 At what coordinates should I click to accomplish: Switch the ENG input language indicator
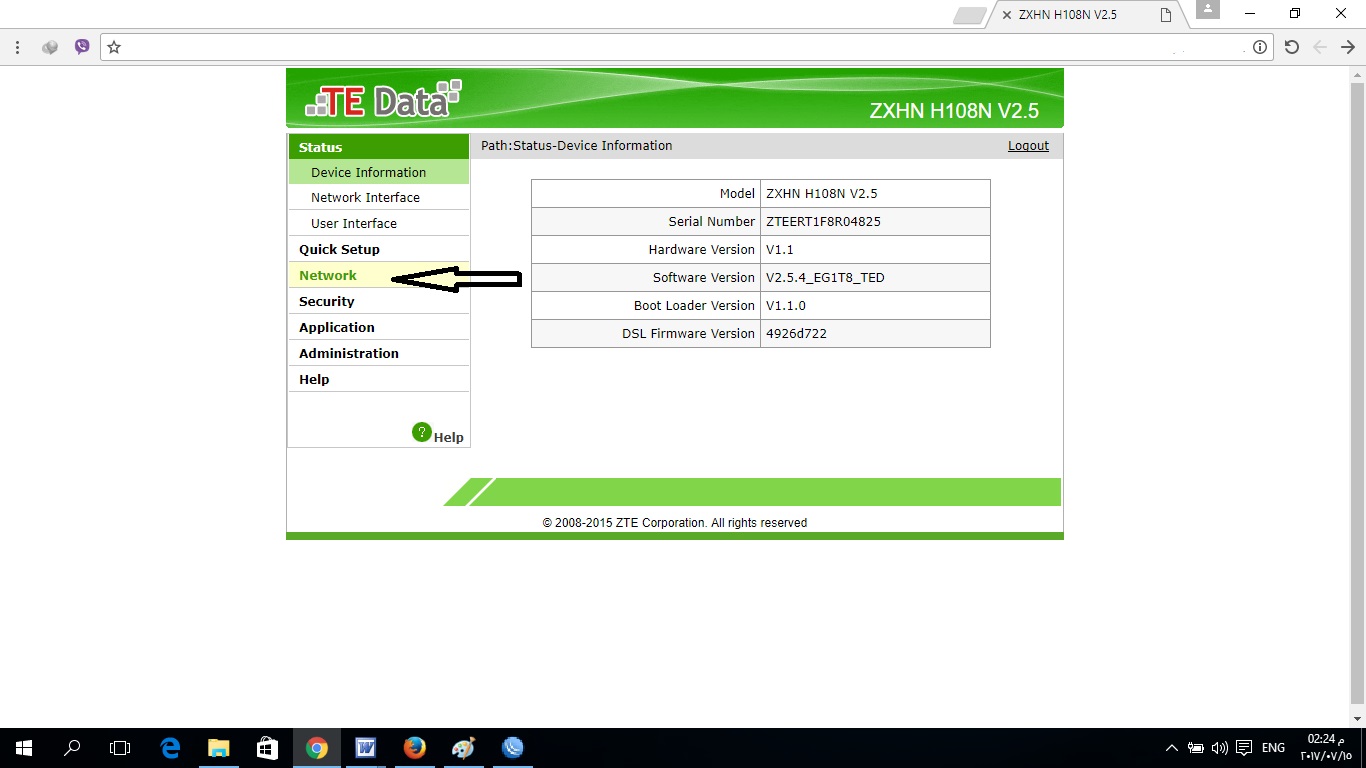[1273, 748]
